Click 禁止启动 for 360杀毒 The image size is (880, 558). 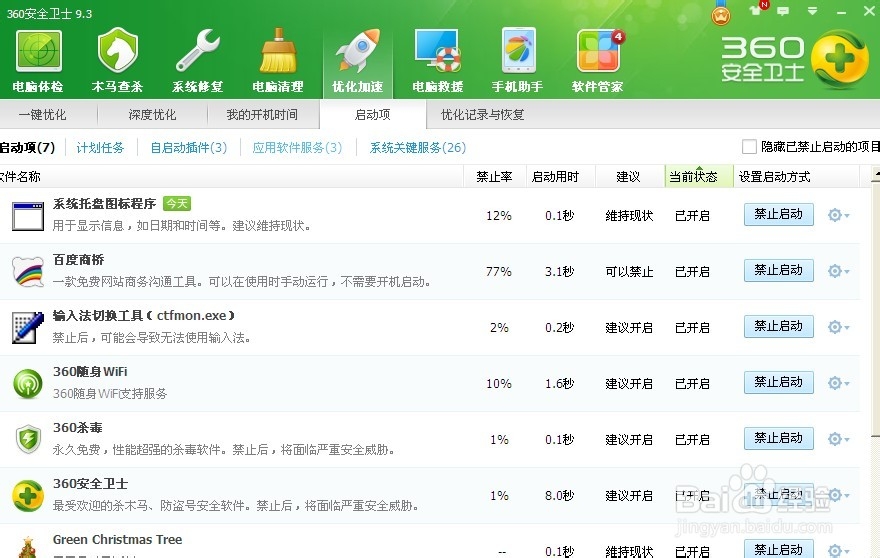[778, 438]
